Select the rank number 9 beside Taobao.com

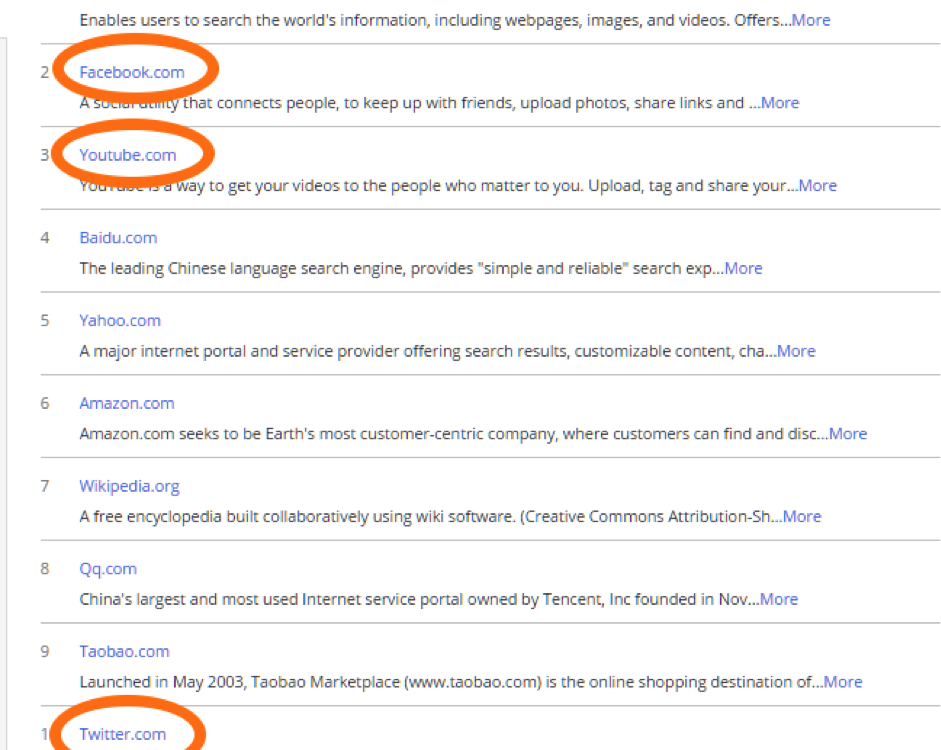(45, 652)
